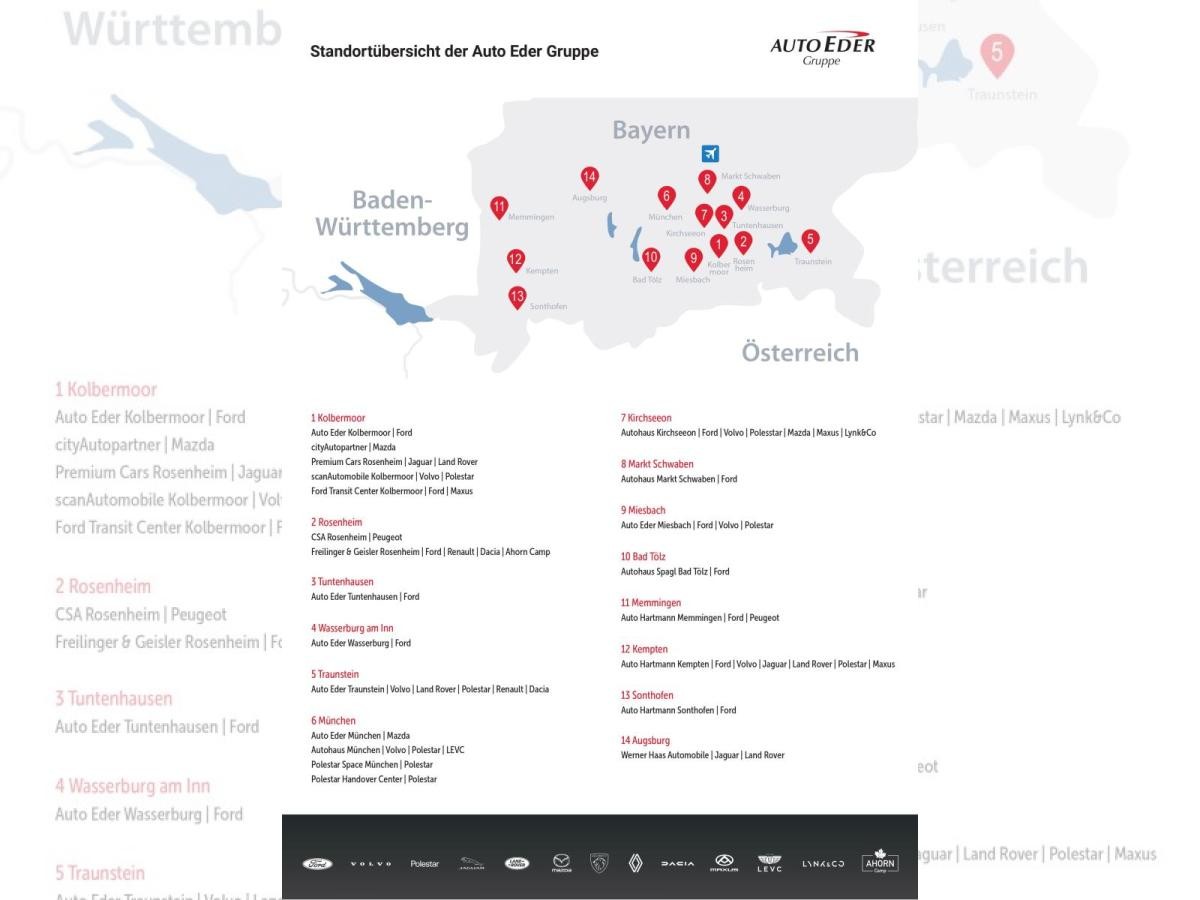Open the Mazda brand logo

pyautogui.click(x=561, y=863)
